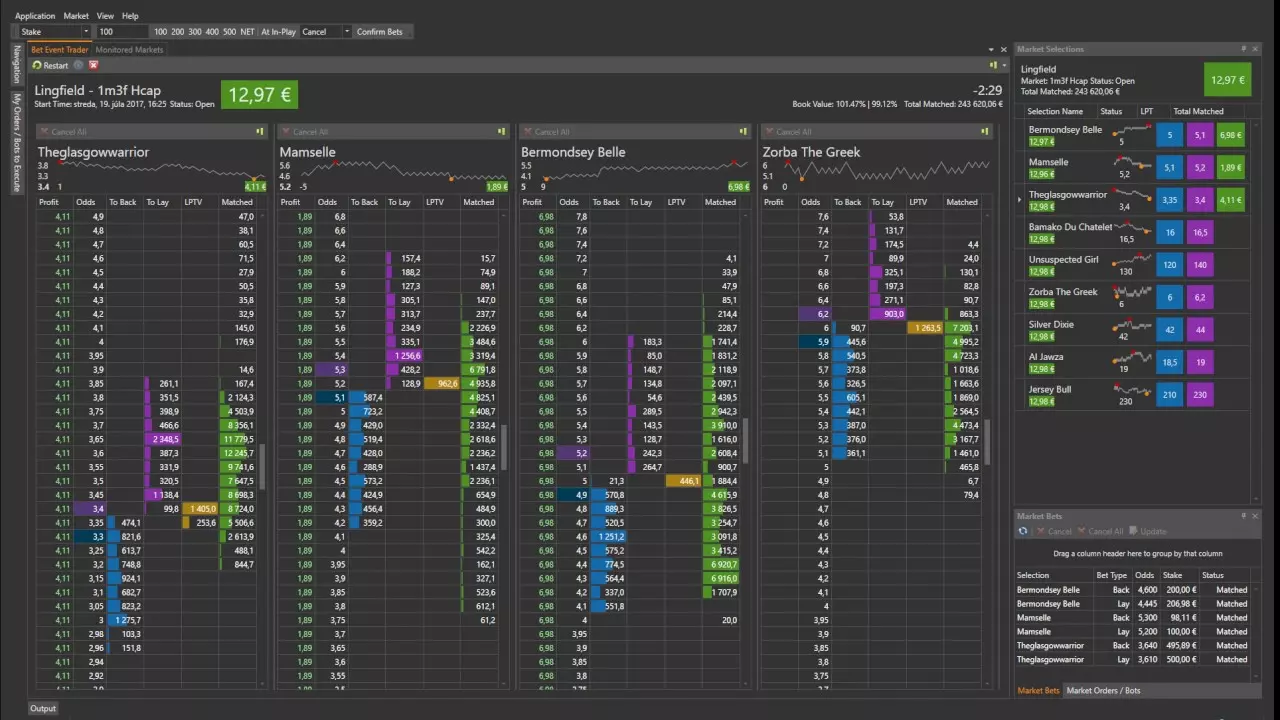Open the Navigation side panel
The image size is (1280, 720).
tap(16, 64)
